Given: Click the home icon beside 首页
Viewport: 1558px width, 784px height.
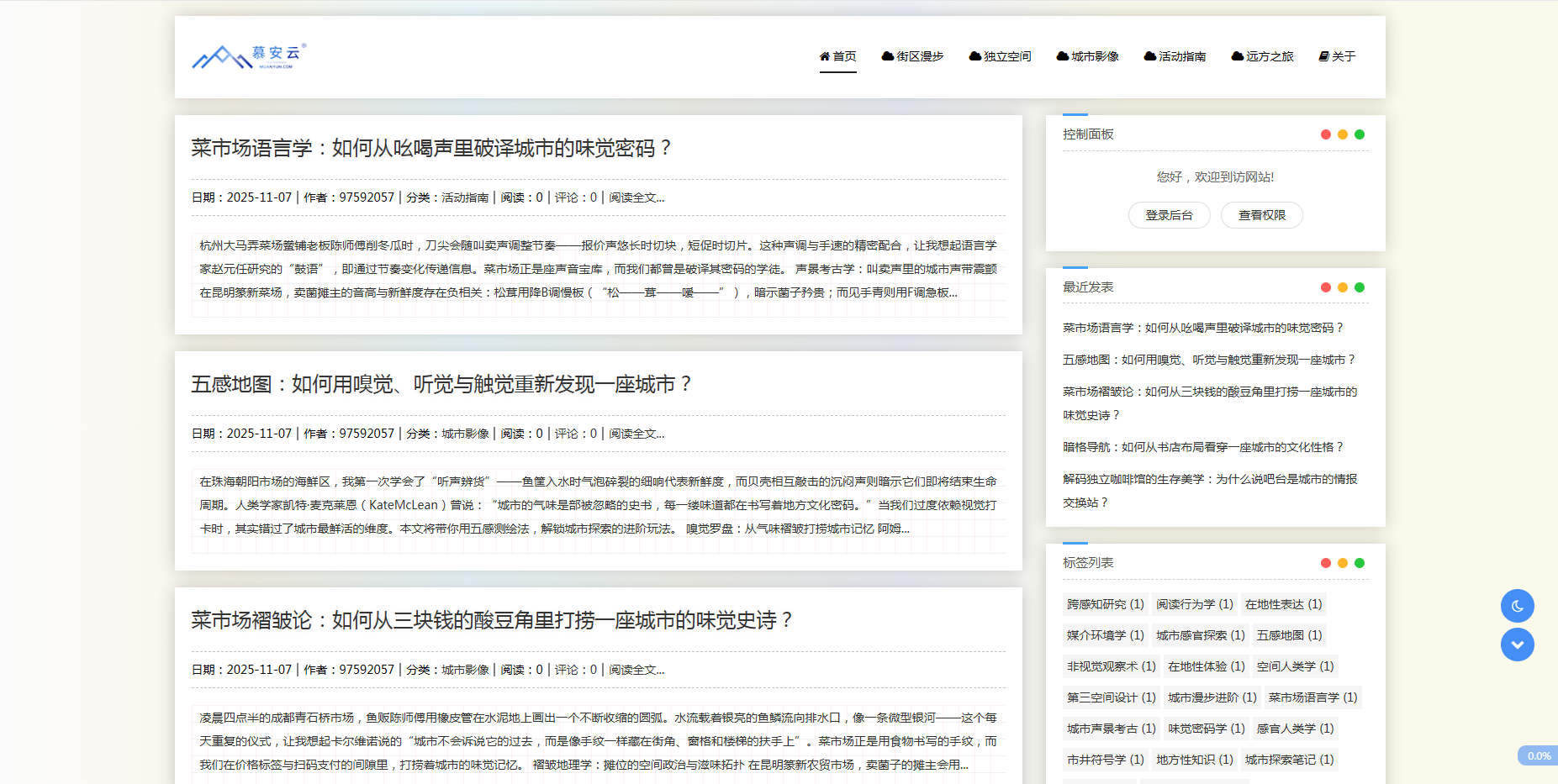Looking at the screenshot, I should coord(825,56).
